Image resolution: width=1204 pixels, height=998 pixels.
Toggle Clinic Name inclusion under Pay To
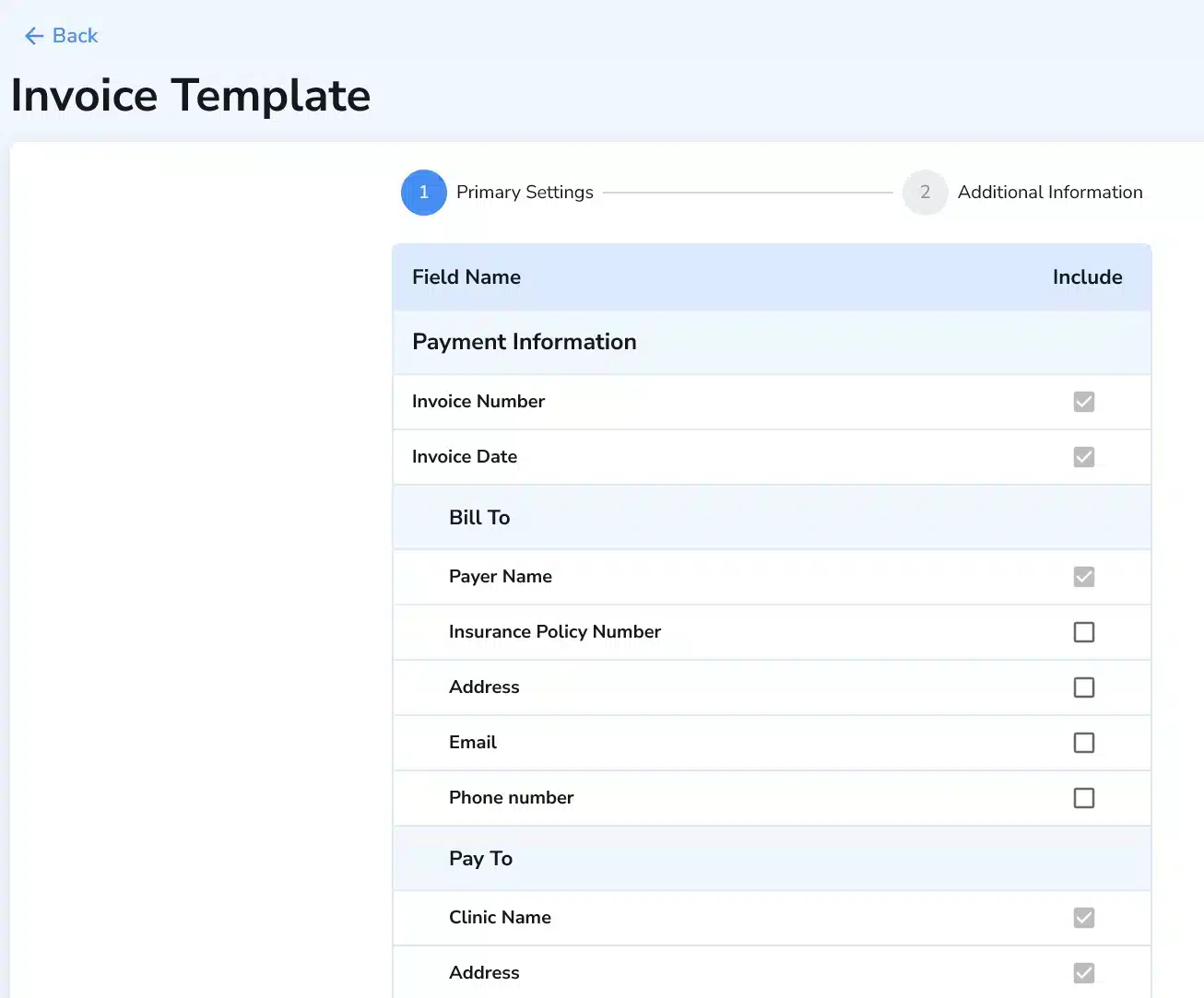coord(1084,918)
